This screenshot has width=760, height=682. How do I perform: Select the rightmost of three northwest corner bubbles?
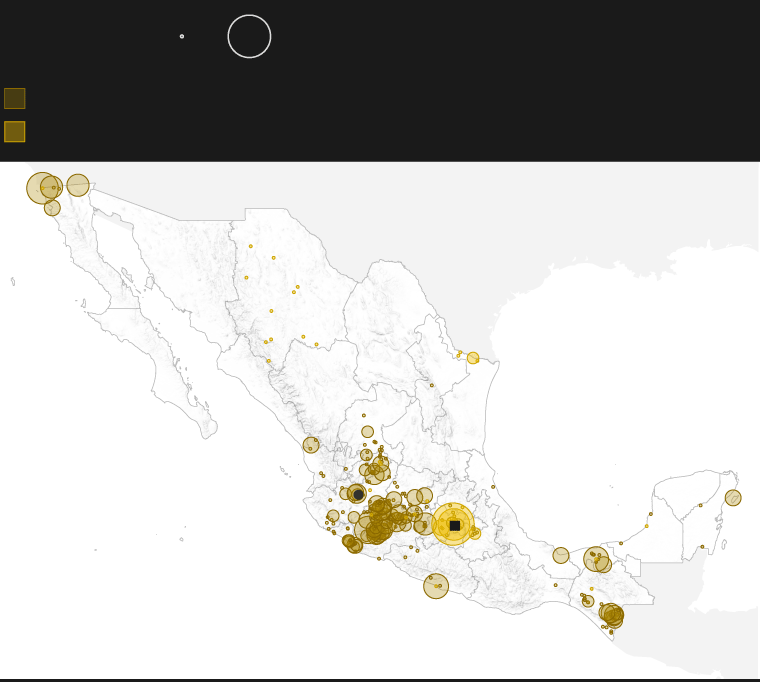tap(78, 185)
